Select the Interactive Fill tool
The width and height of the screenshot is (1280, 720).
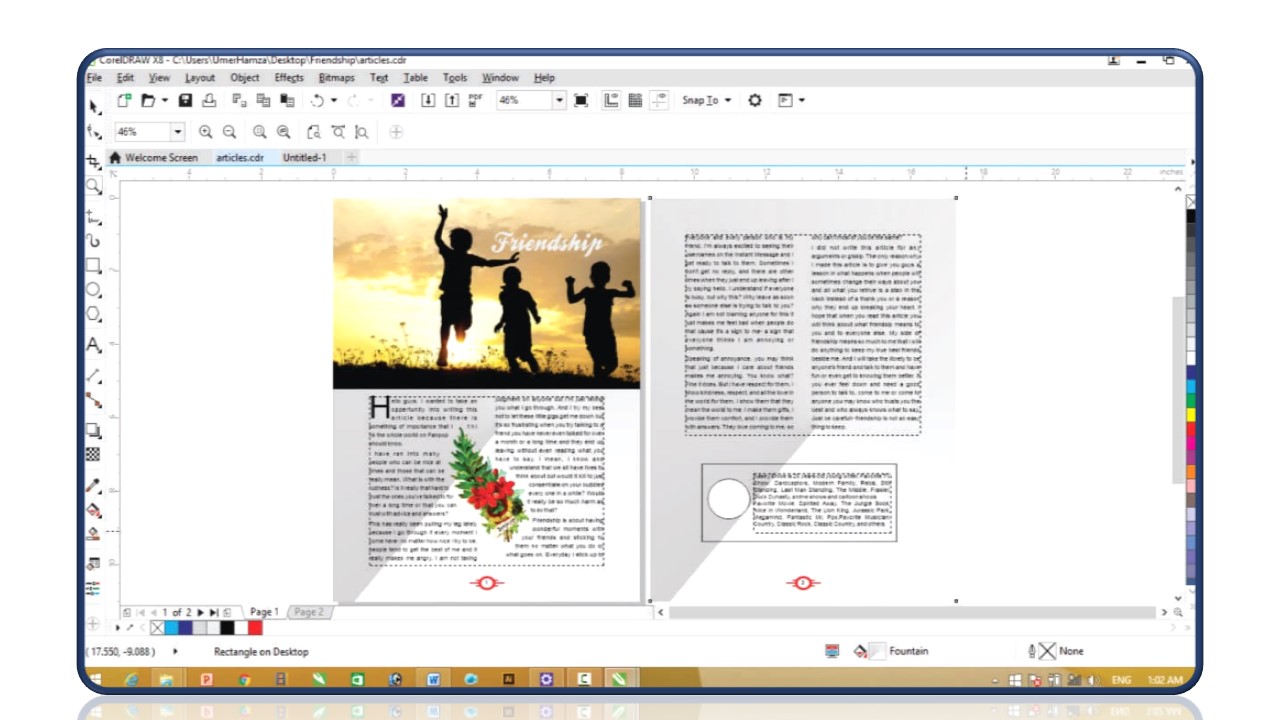pos(94,510)
